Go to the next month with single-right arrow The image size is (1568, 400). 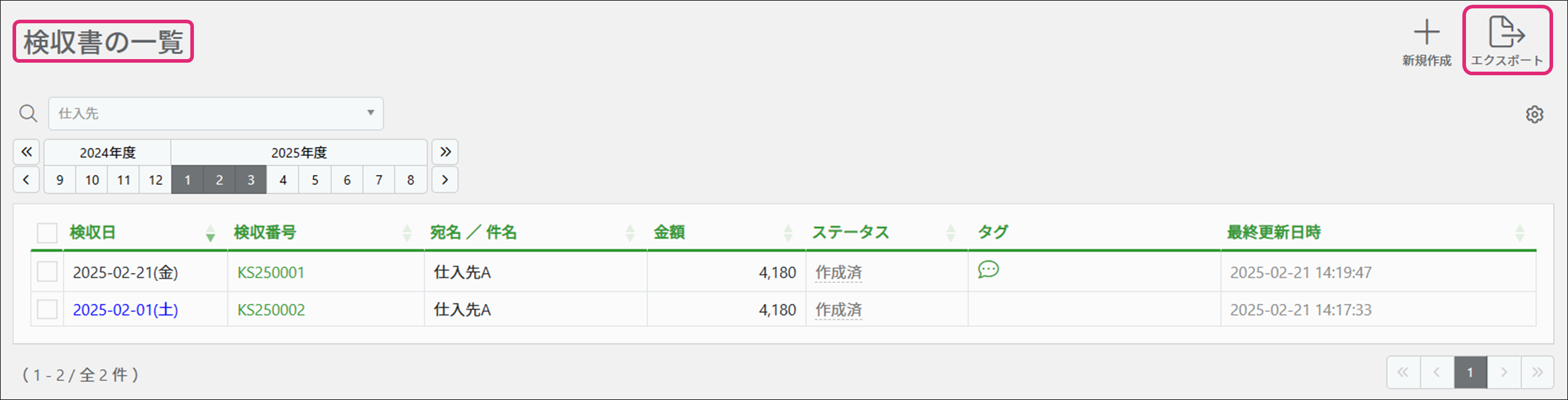tap(445, 180)
